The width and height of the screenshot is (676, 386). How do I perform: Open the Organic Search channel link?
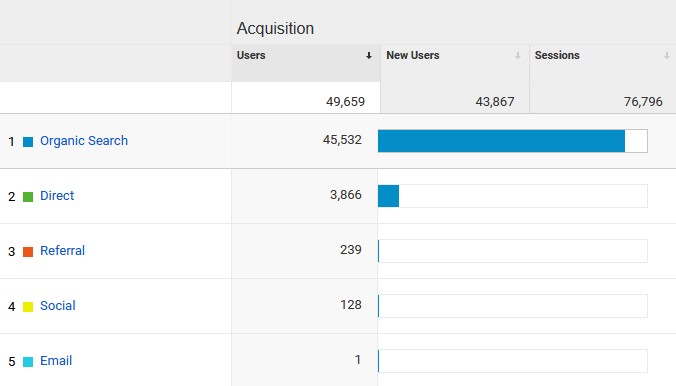[84, 141]
